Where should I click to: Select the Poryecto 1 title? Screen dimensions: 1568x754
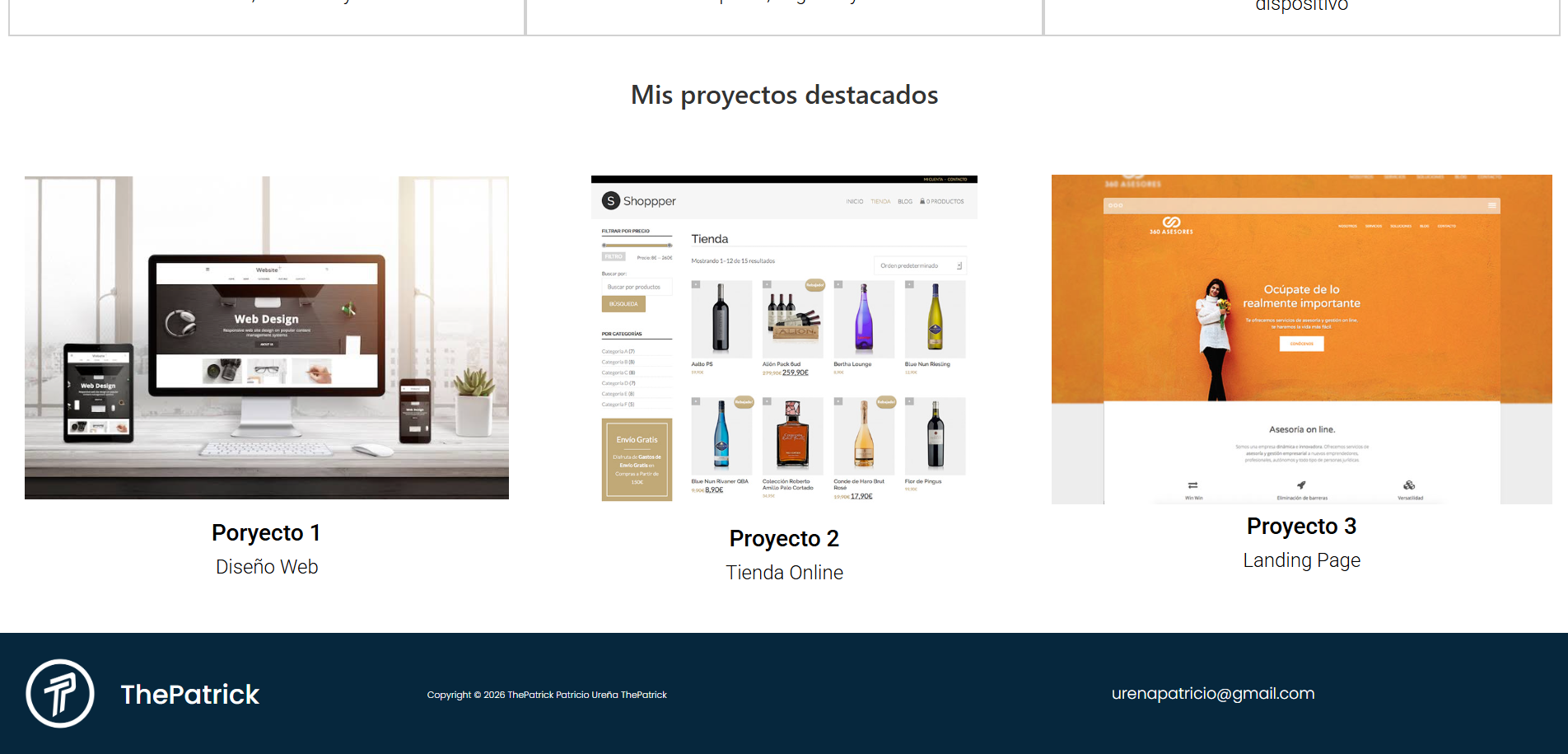pyautogui.click(x=266, y=533)
